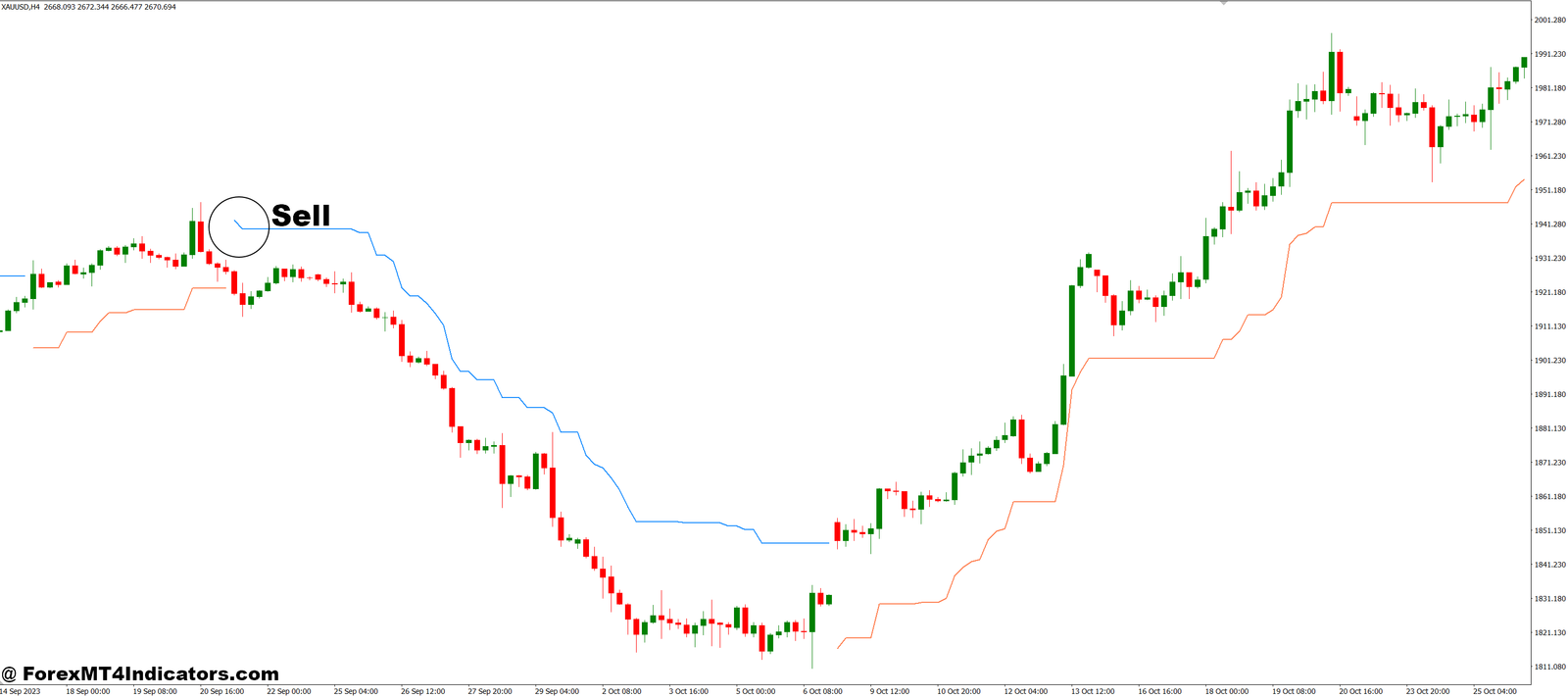Select the 14 Sep 2023 date label
This screenshot has height=696, width=1568.
pyautogui.click(x=21, y=691)
